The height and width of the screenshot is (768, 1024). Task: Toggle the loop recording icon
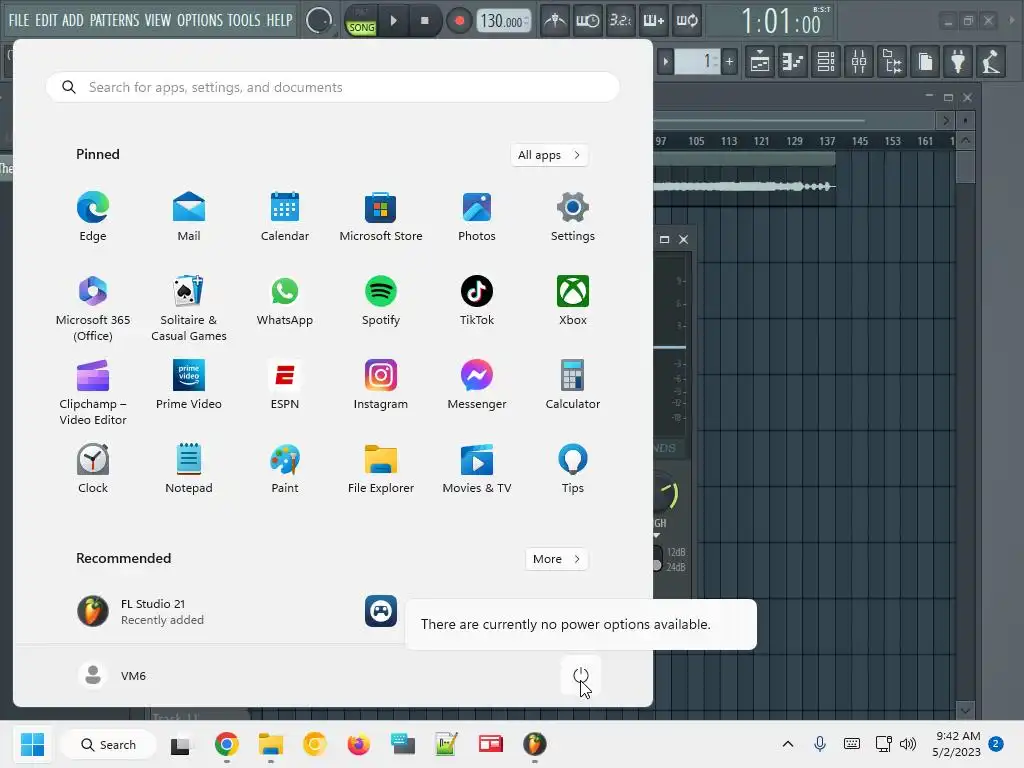686,21
